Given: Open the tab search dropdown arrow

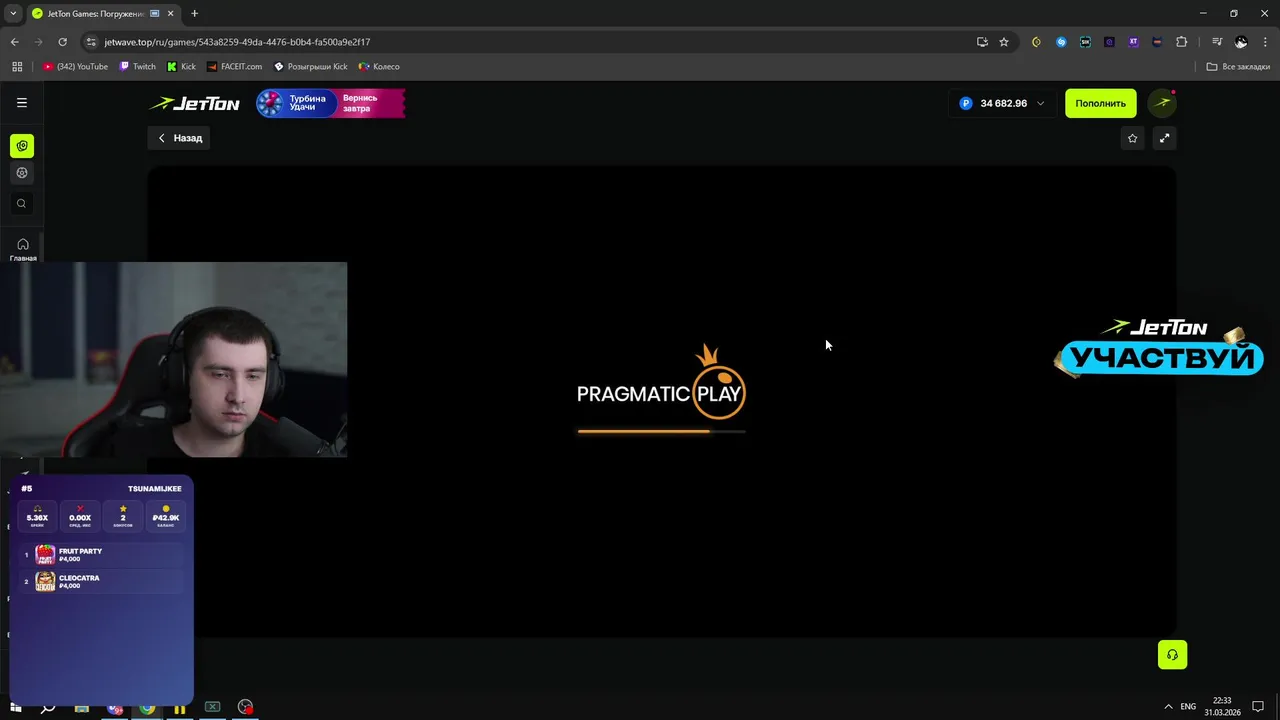Looking at the screenshot, I should [x=13, y=13].
